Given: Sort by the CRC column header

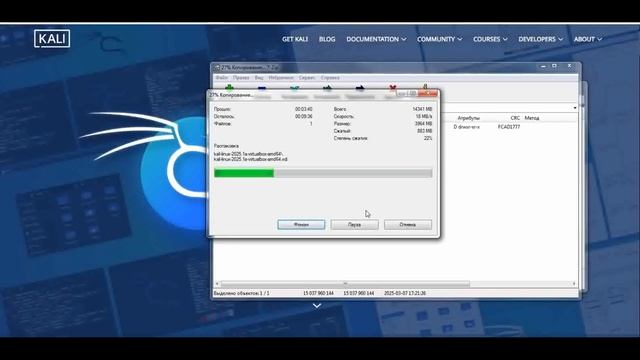Looking at the screenshot, I should 515,118.
